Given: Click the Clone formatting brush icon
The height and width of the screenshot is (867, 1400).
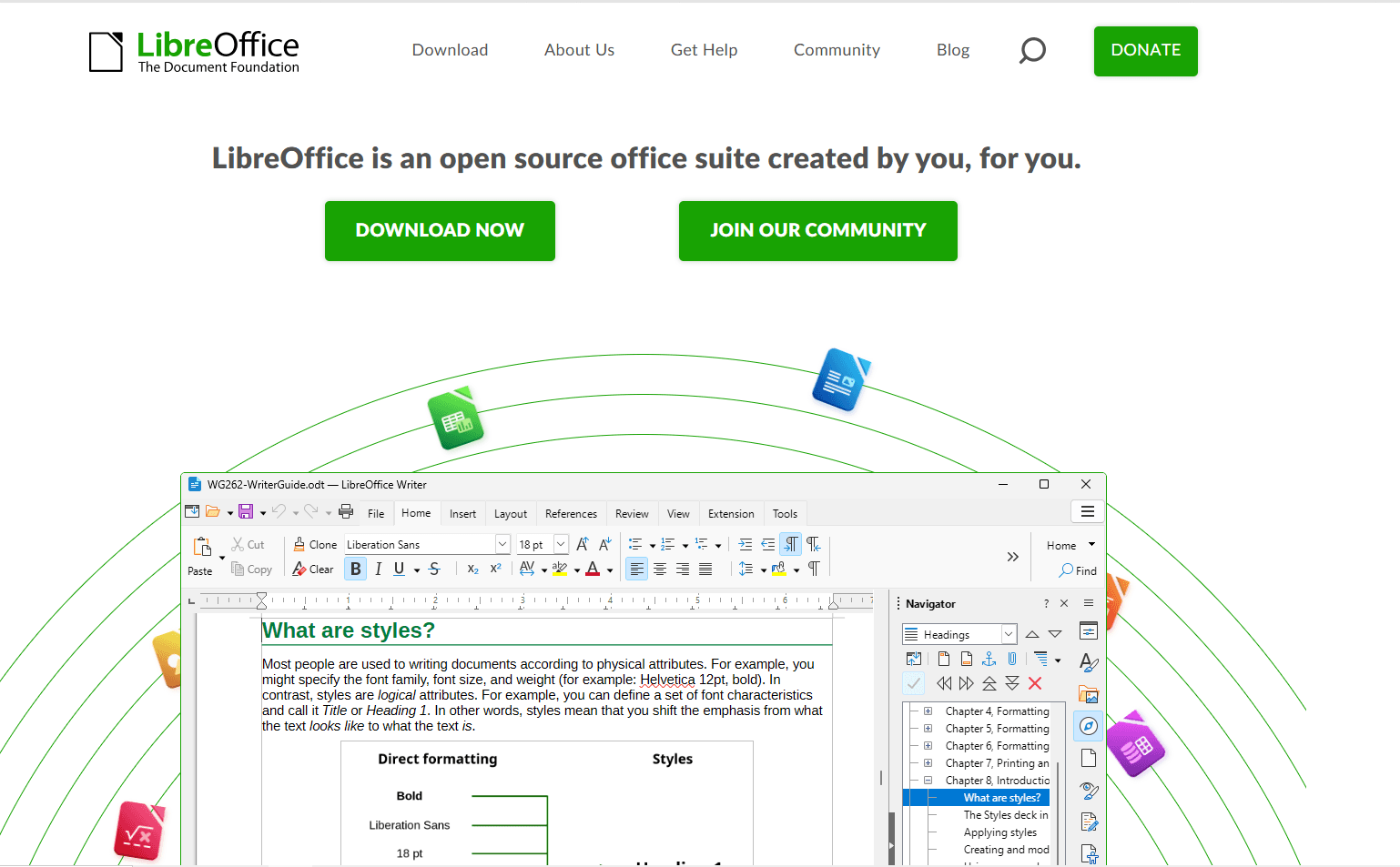Looking at the screenshot, I should click(299, 544).
